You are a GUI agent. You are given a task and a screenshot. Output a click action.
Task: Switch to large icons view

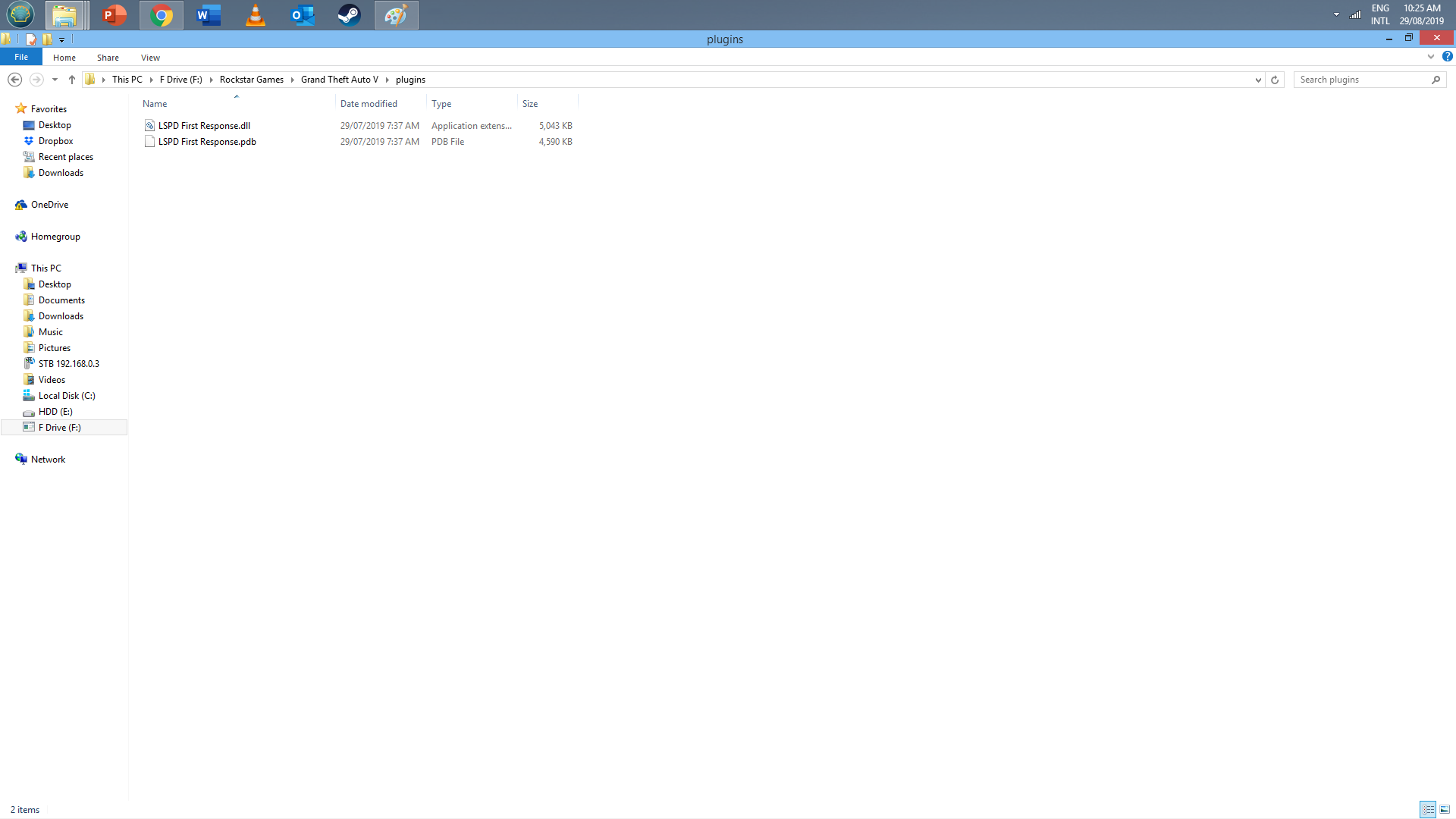tap(1445, 810)
